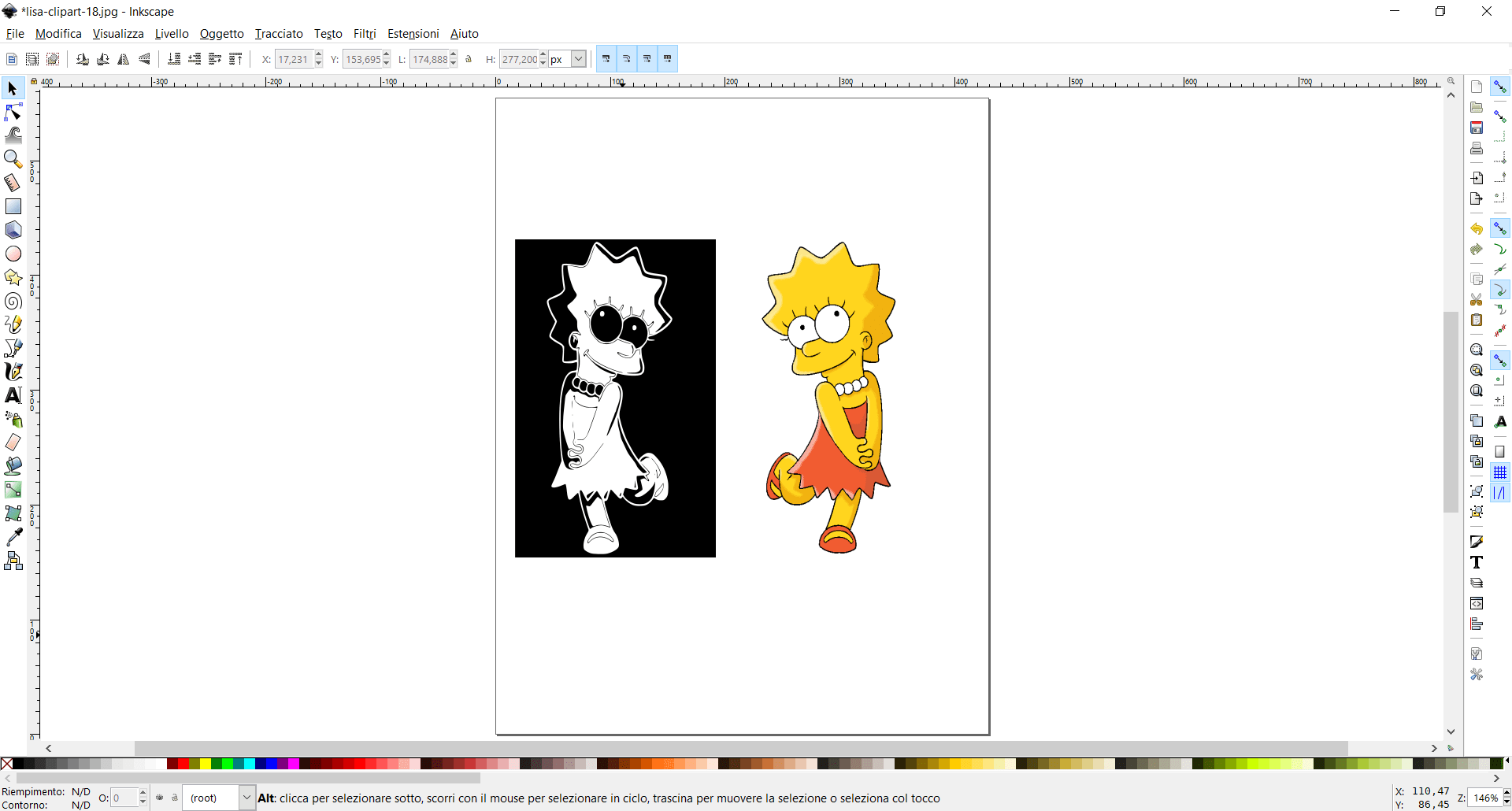Increase X position spinner
1512x811 pixels.
click(318, 55)
